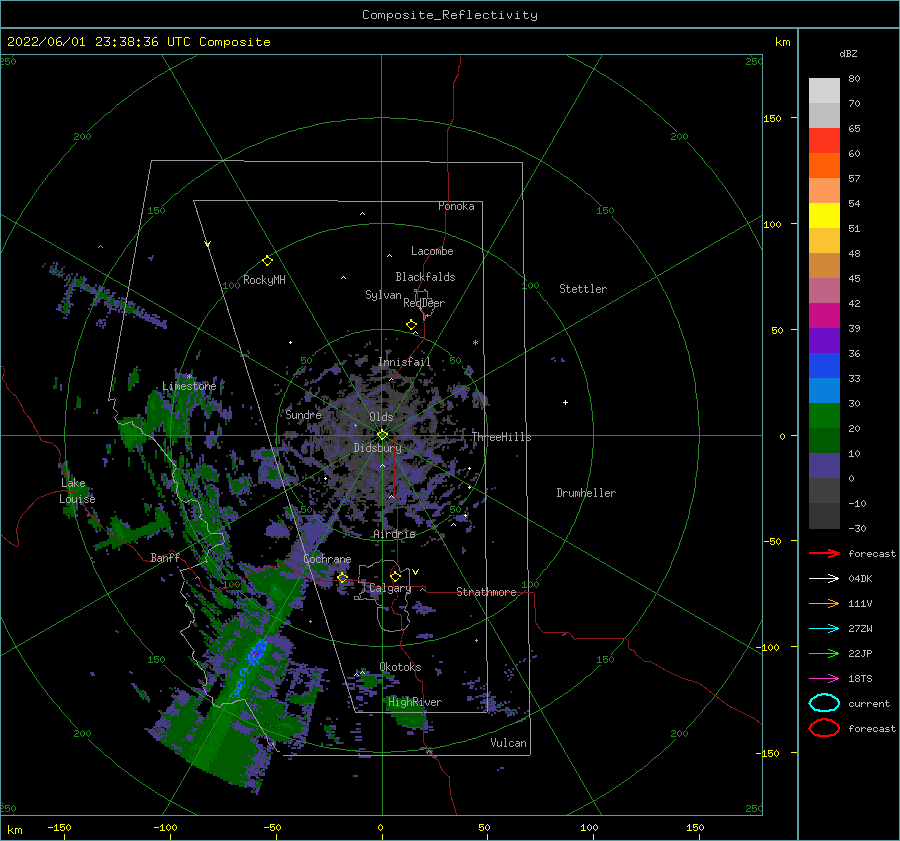Screen dimensions: 900x841
Task: Click the Ponoka label
Action: click(x=456, y=206)
